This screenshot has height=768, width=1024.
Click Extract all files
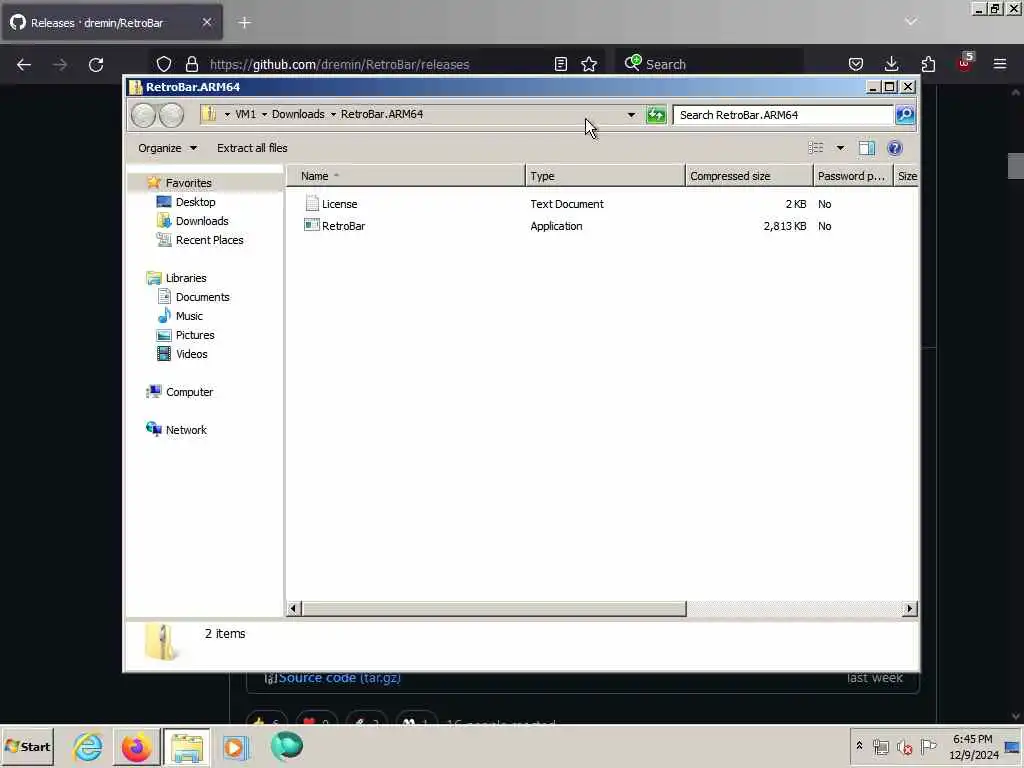252,148
